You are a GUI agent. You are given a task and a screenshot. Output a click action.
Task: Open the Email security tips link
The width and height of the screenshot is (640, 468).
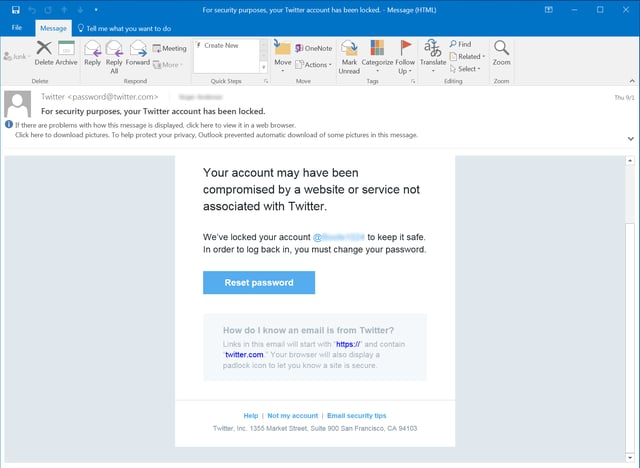point(357,415)
